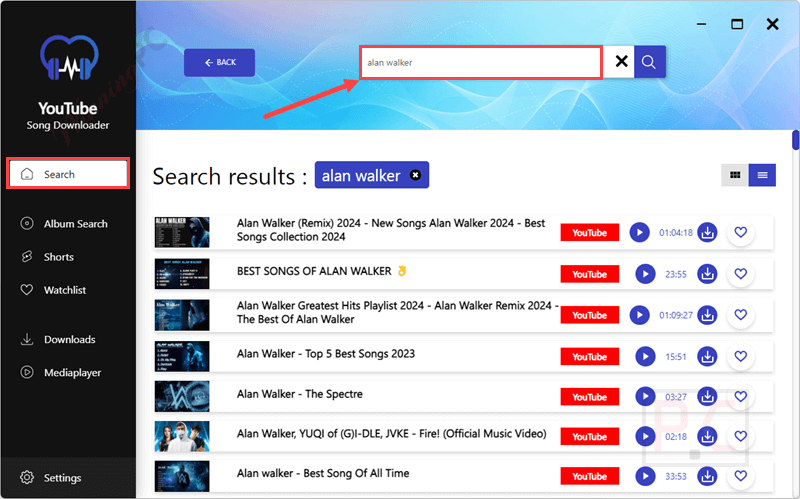Click YouTube badge on 'Alan Walker (Remix) 2024'

(589, 233)
